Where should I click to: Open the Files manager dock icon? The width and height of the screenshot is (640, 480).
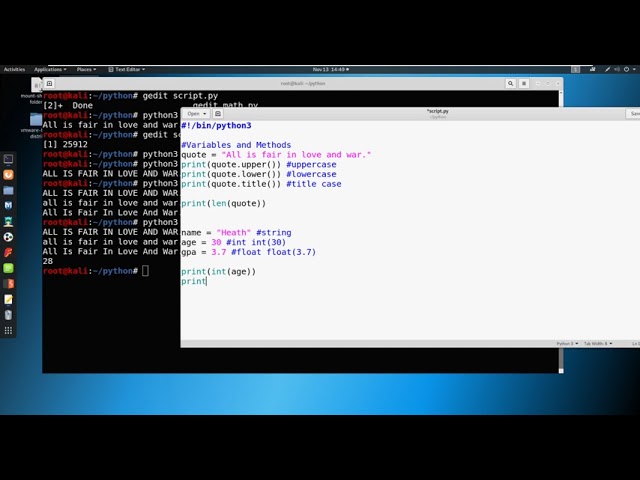click(8, 190)
